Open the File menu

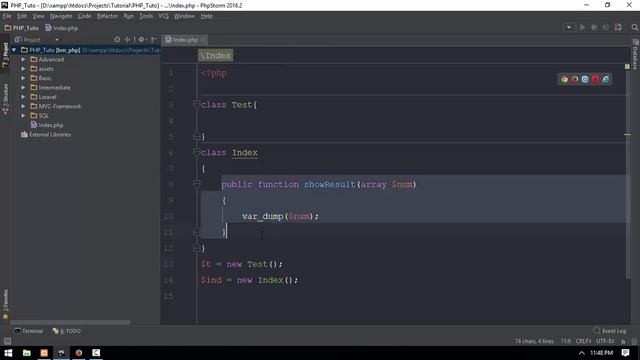click(7, 16)
